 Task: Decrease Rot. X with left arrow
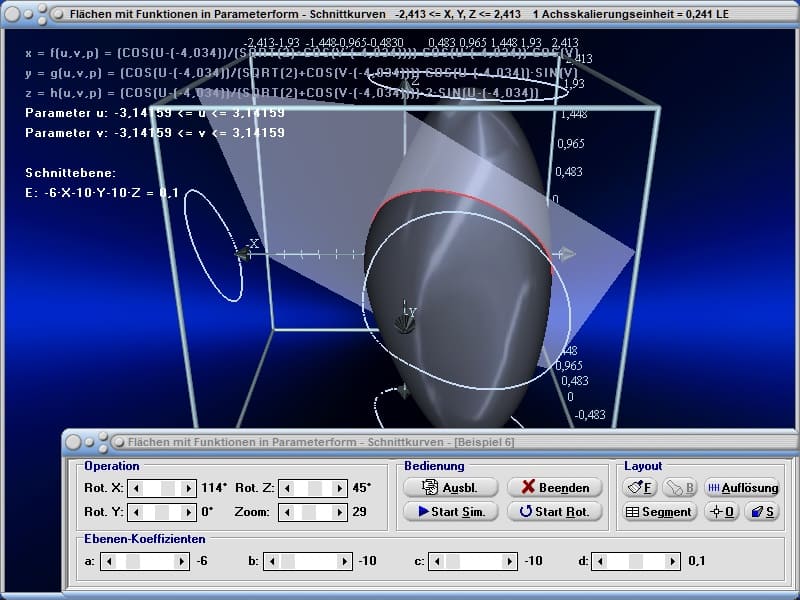(x=136, y=488)
